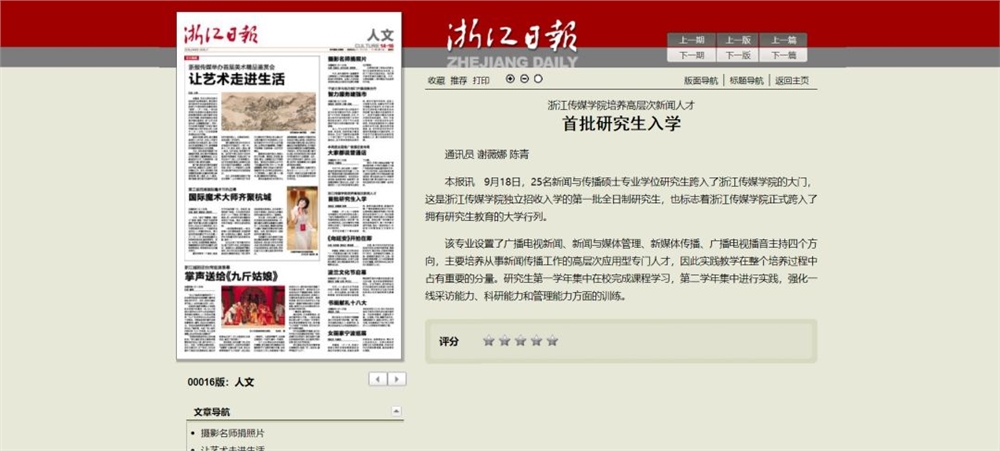Rate the article one star
Screen dimensions: 1000x451
click(489, 341)
